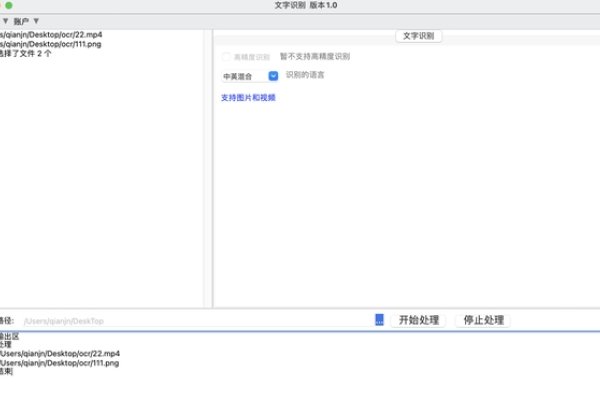Click the 输出区 heading in output log
The width and height of the screenshot is (600, 400).
tap(9, 336)
